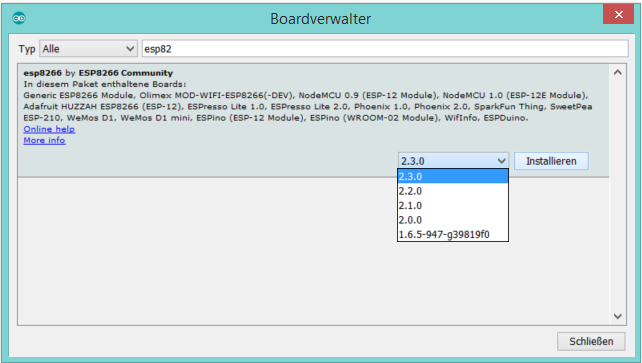Choose version 2.1.0 from the list
The height and width of the screenshot is (363, 642).
coord(453,205)
